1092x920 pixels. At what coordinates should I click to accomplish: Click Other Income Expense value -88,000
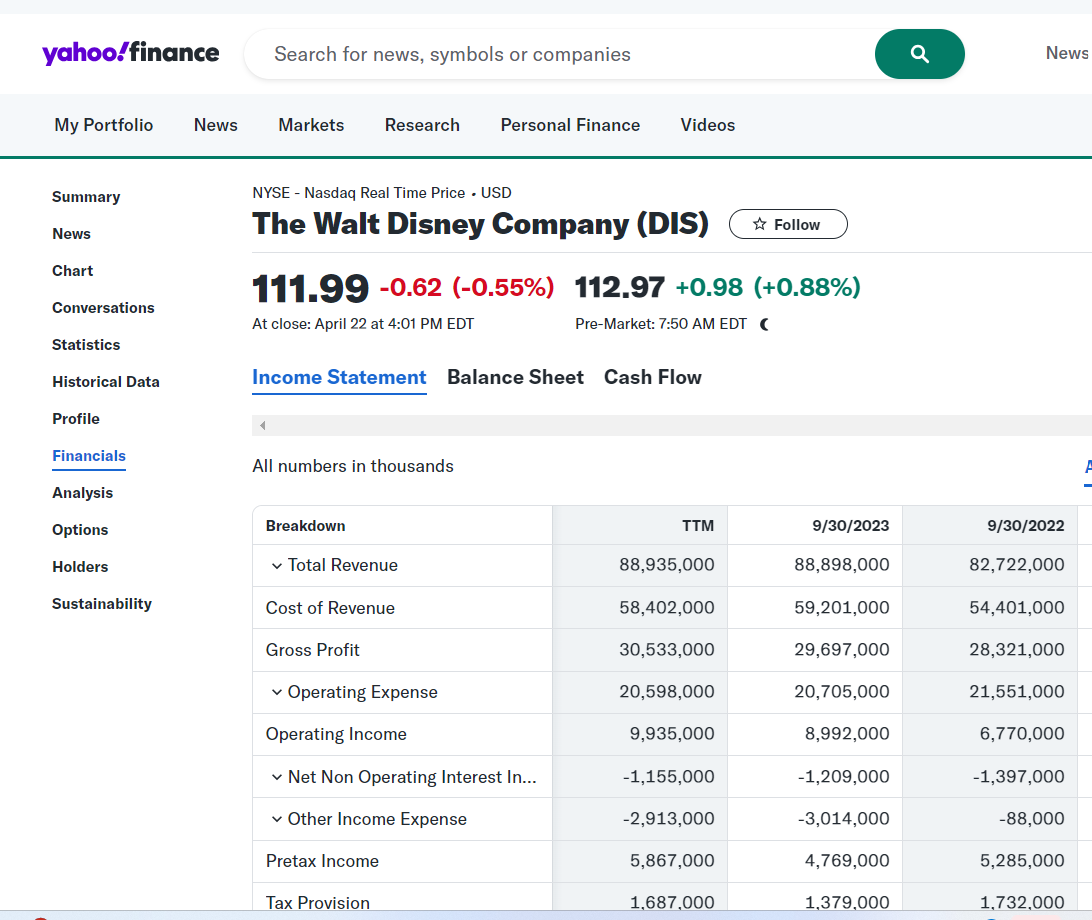1031,819
